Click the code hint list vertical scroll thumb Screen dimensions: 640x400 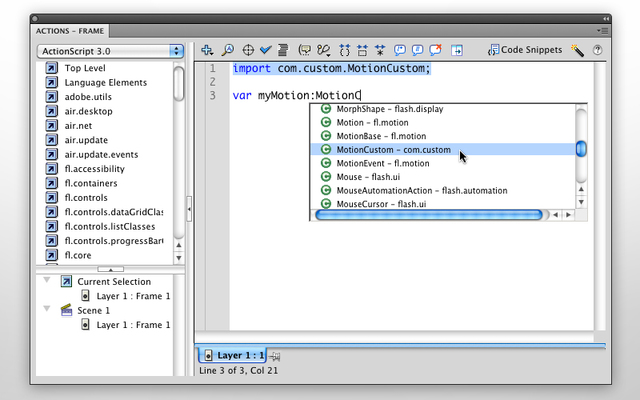[x=581, y=149]
